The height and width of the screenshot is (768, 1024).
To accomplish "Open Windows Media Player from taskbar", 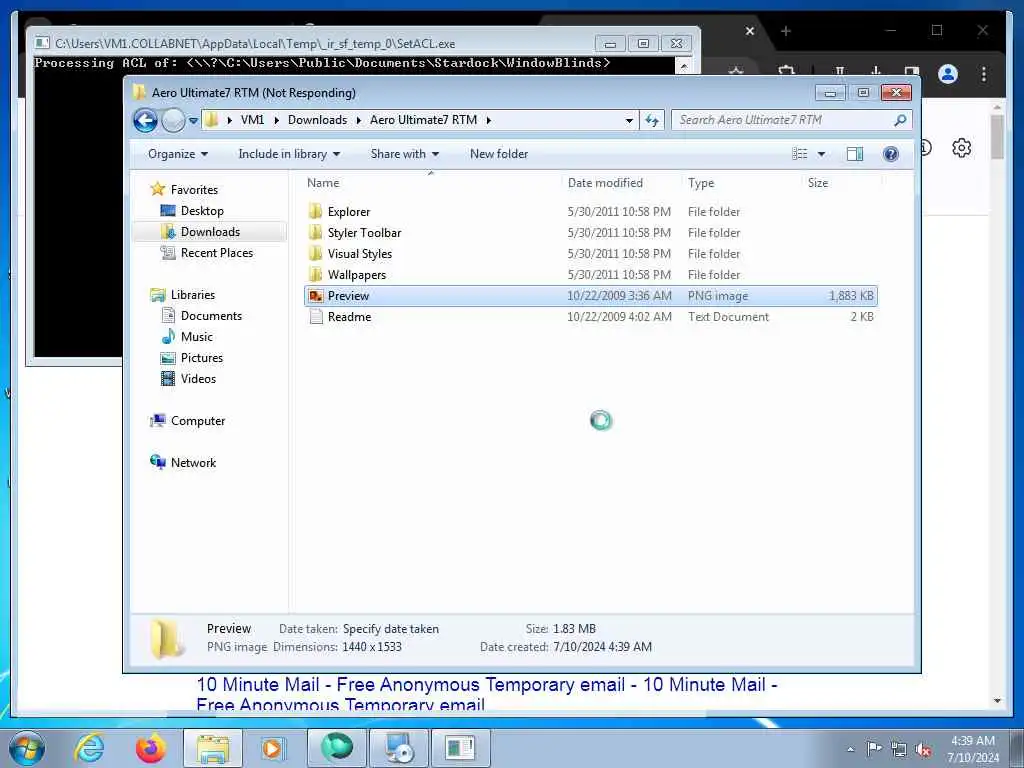I will coord(273,748).
